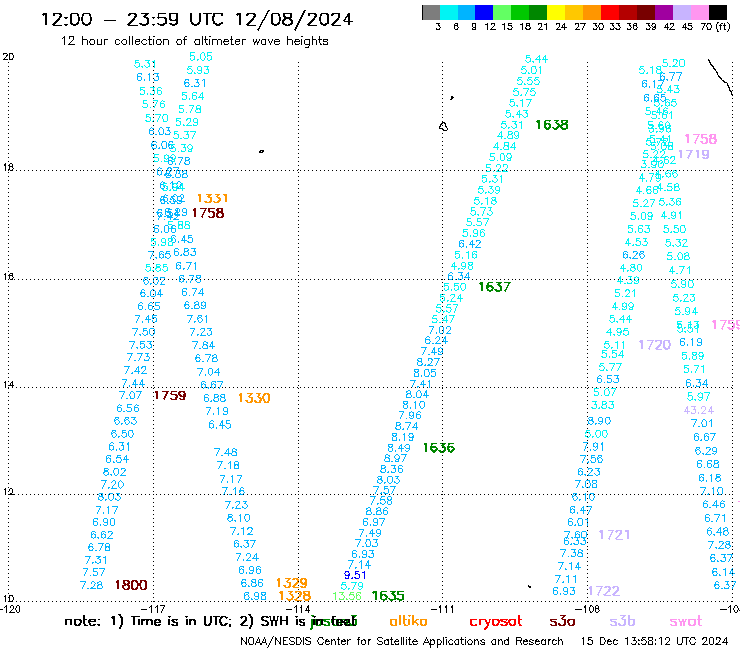Viewport: 740px width, 650px height.
Task: Click the wave height value 8.02
Action: 115,472
